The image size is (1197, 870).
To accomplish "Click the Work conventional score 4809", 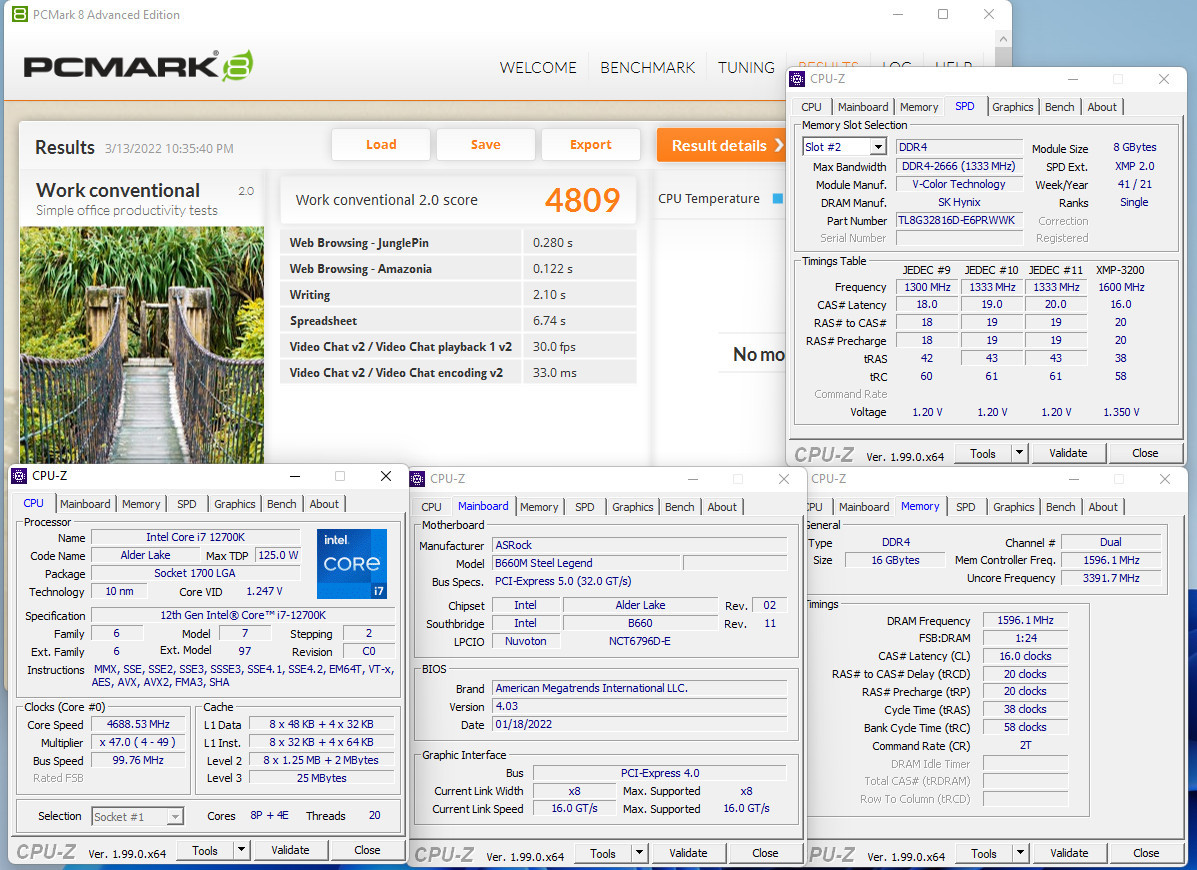I will 582,200.
